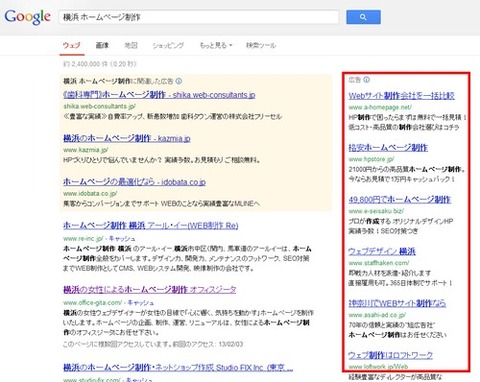
Task: Click the info icon beside 関連した広告
Action: pyautogui.click(x=179, y=81)
